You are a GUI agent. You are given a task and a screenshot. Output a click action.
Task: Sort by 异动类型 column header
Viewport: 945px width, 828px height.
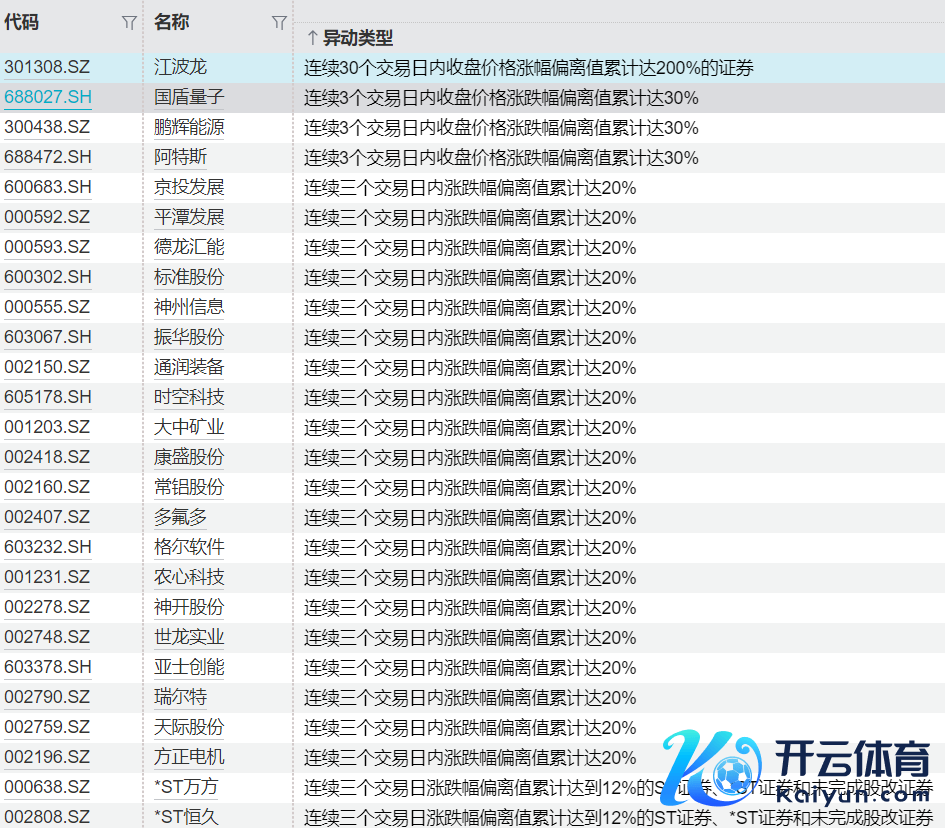357,38
